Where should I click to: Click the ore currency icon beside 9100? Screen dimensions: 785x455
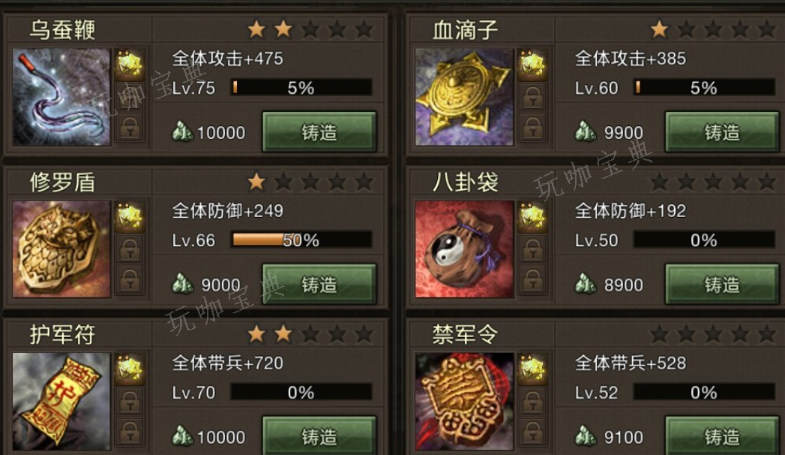coord(585,437)
